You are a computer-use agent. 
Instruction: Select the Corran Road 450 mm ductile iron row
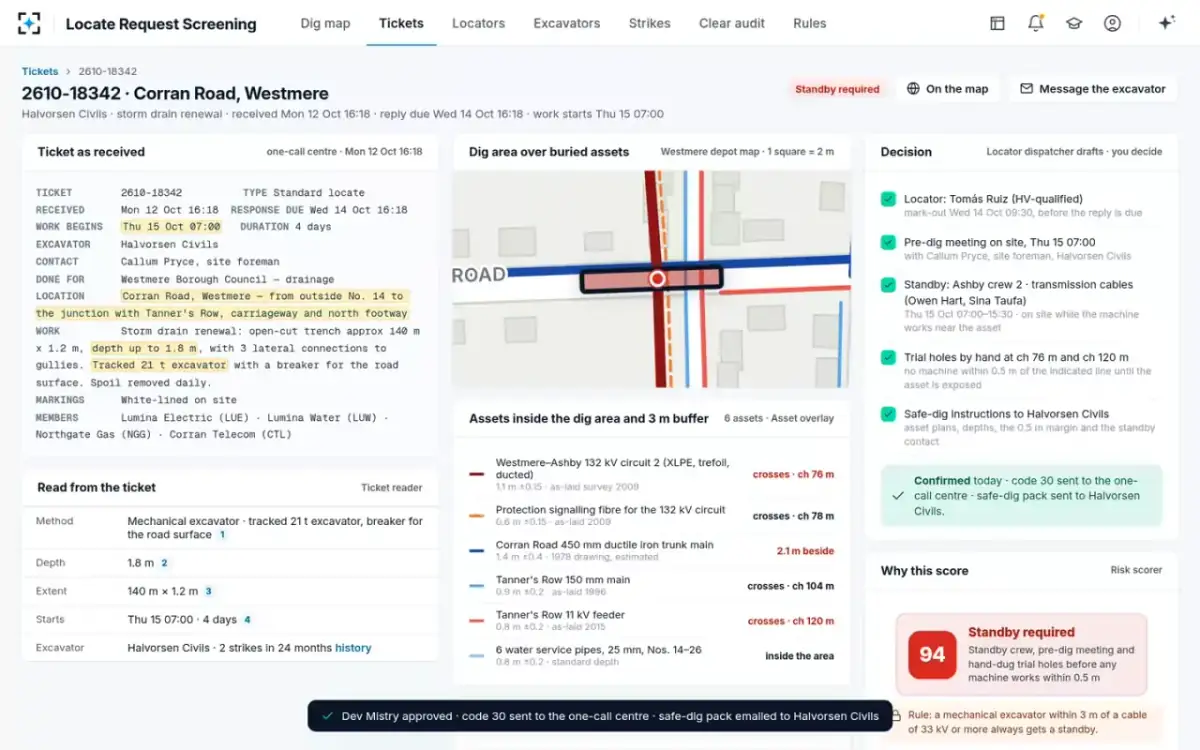[652, 551]
